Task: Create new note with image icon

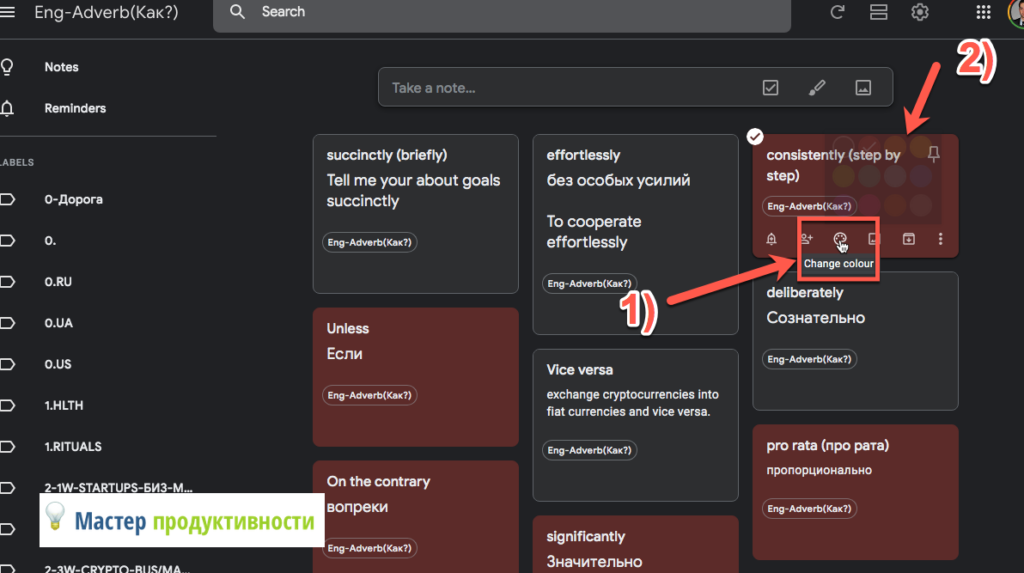Action: [863, 88]
